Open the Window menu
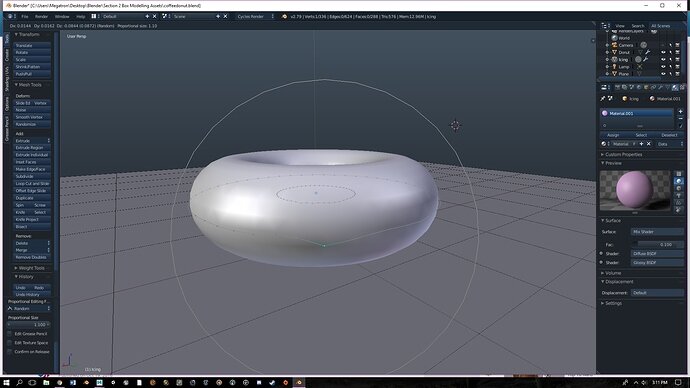This screenshot has width=690, height=388. [x=62, y=16]
